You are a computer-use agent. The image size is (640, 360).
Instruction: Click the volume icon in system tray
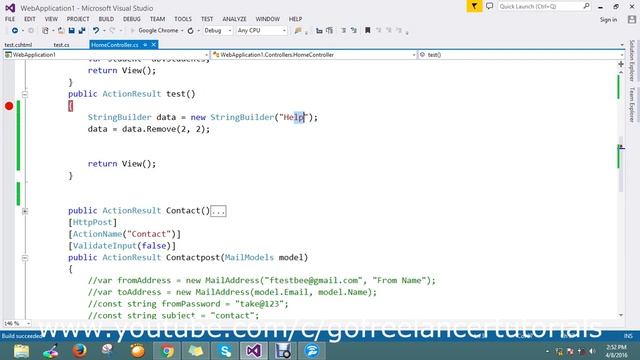coord(591,351)
